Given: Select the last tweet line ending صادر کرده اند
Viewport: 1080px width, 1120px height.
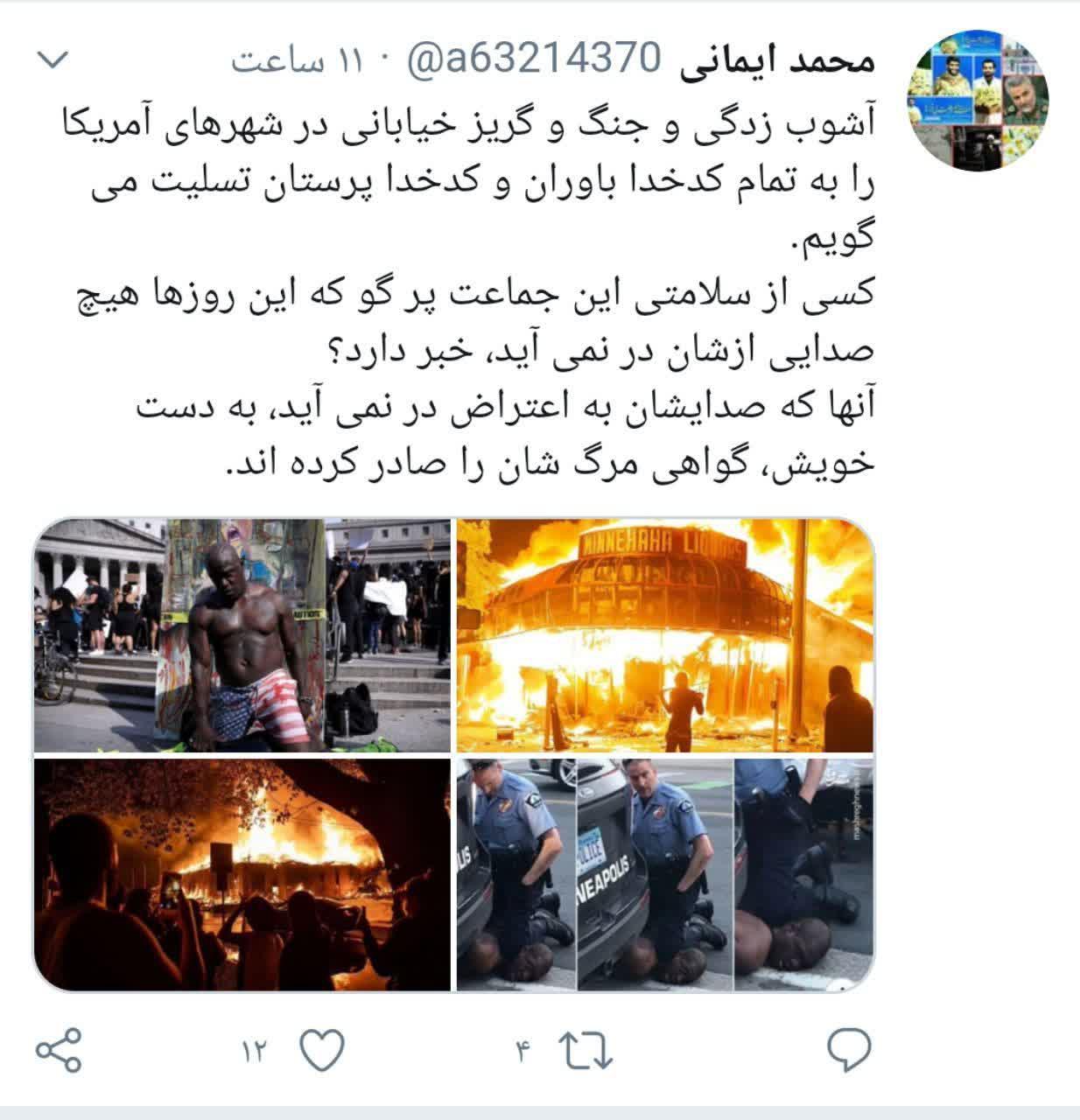Looking at the screenshot, I should 550,462.
